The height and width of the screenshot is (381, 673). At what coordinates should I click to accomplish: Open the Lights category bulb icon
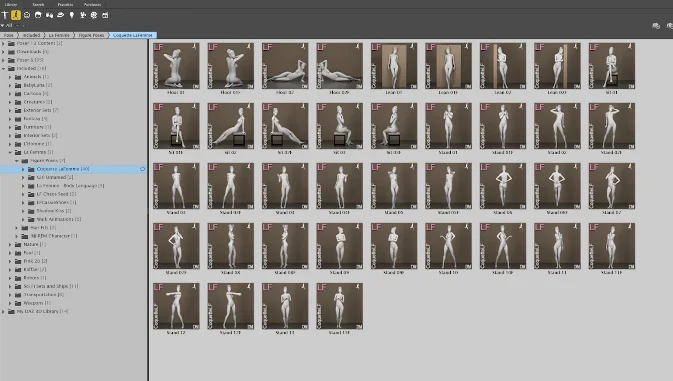[72, 15]
